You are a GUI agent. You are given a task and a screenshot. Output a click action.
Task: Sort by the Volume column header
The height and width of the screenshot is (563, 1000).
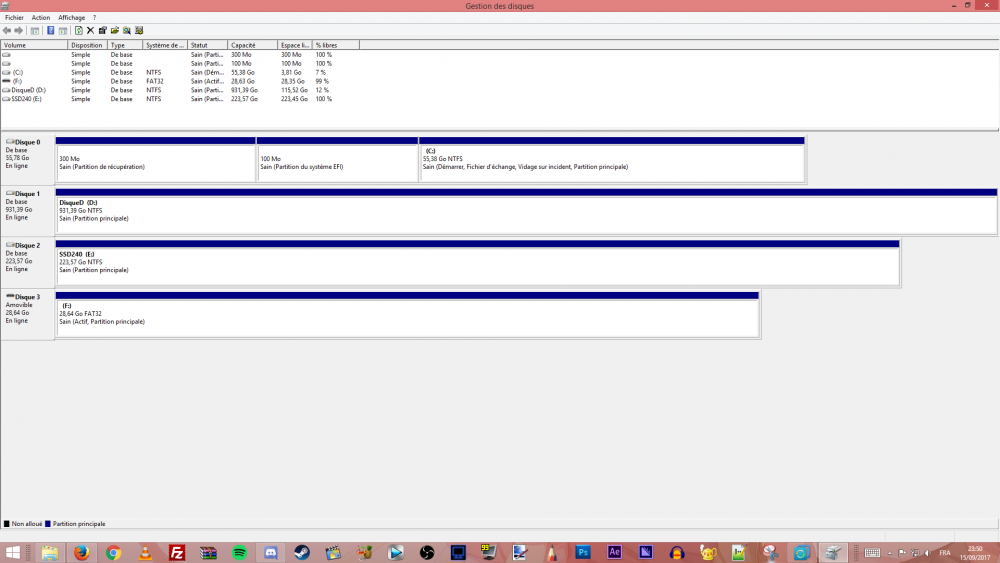click(x=34, y=45)
